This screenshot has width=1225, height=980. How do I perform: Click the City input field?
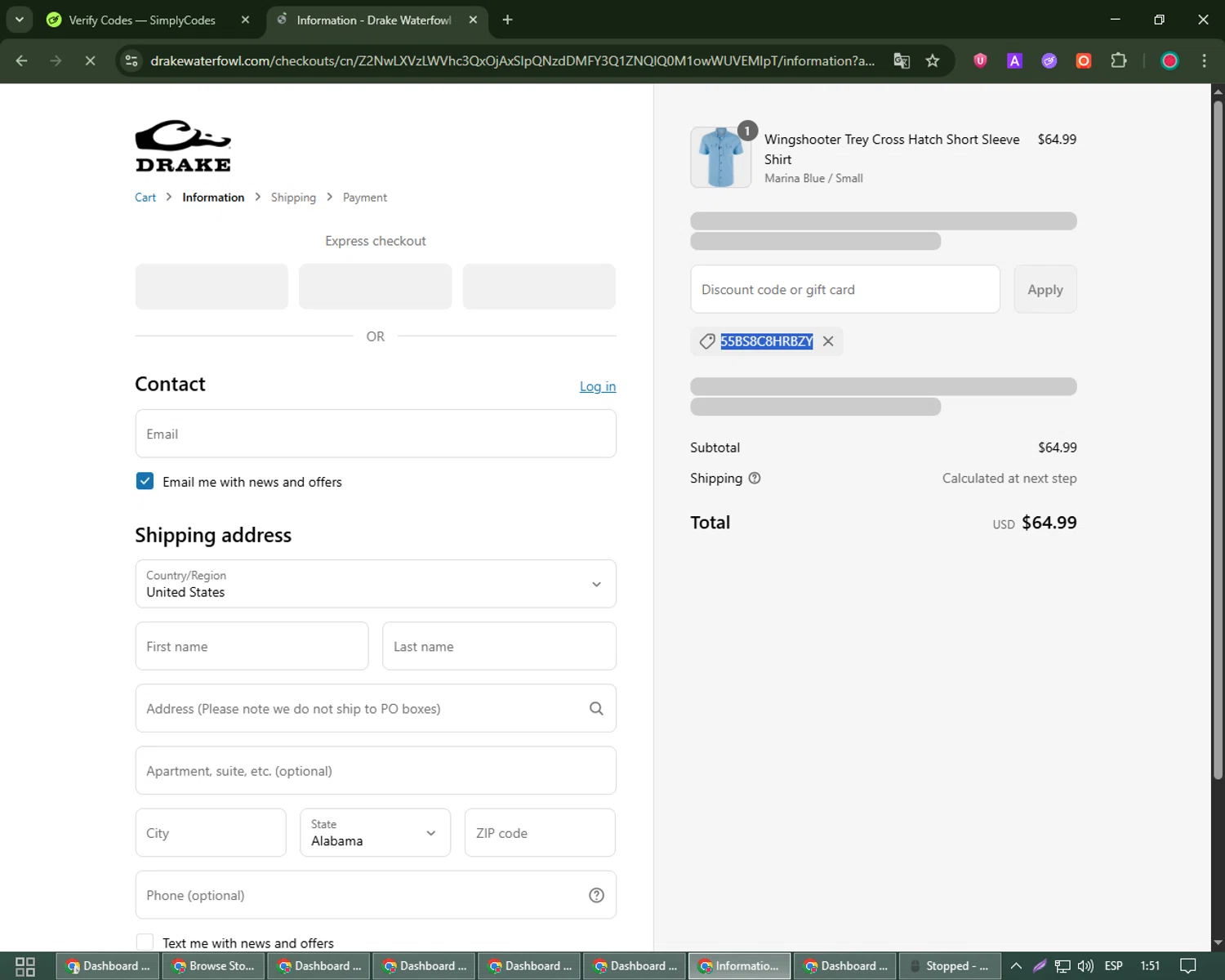pos(211,833)
